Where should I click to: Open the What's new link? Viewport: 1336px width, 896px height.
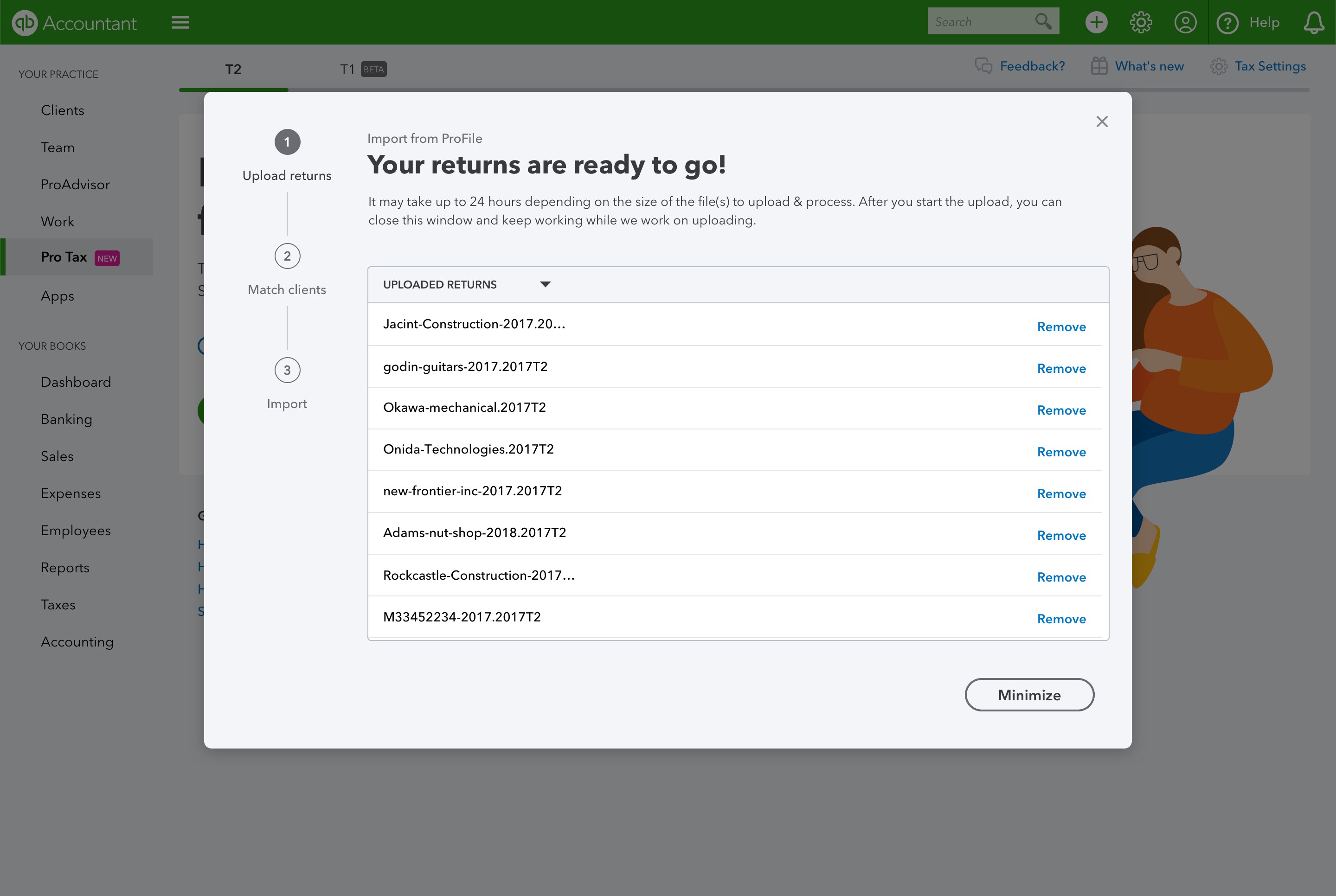pyautogui.click(x=1149, y=66)
